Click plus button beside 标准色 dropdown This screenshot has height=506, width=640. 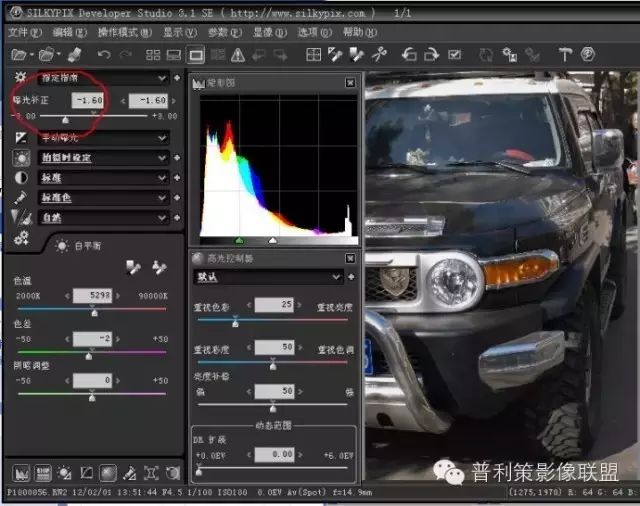[177, 198]
